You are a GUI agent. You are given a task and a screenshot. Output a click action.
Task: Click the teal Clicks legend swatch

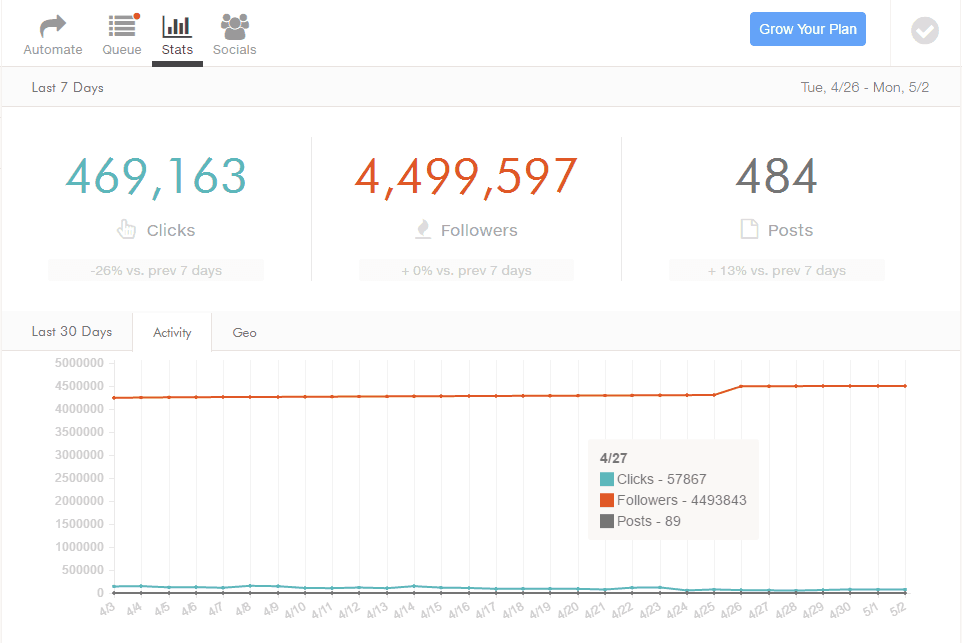coord(606,479)
